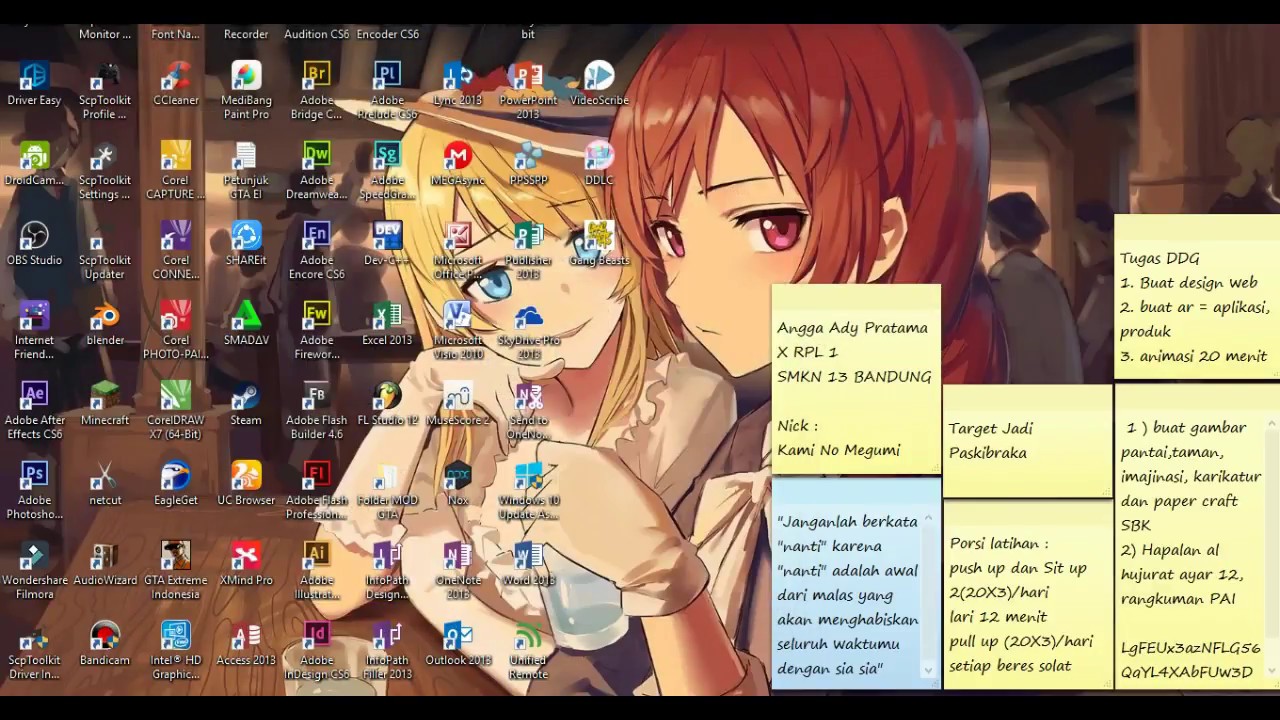Screen dimensions: 1280x720
Task: Open Intel HD Graphics shortcut
Action: pyautogui.click(x=176, y=651)
